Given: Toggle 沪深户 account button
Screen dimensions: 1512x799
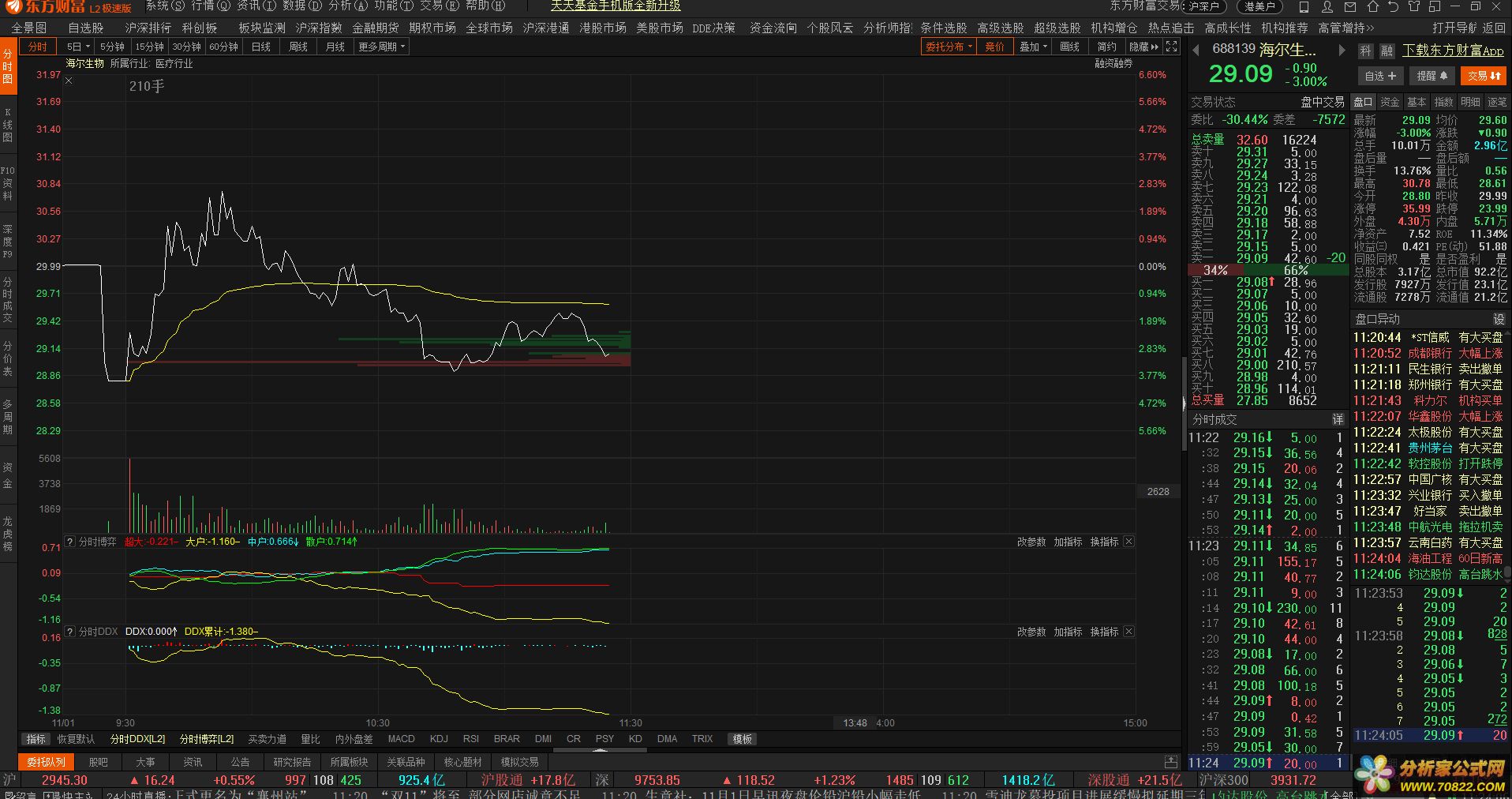Looking at the screenshot, I should [1204, 6].
